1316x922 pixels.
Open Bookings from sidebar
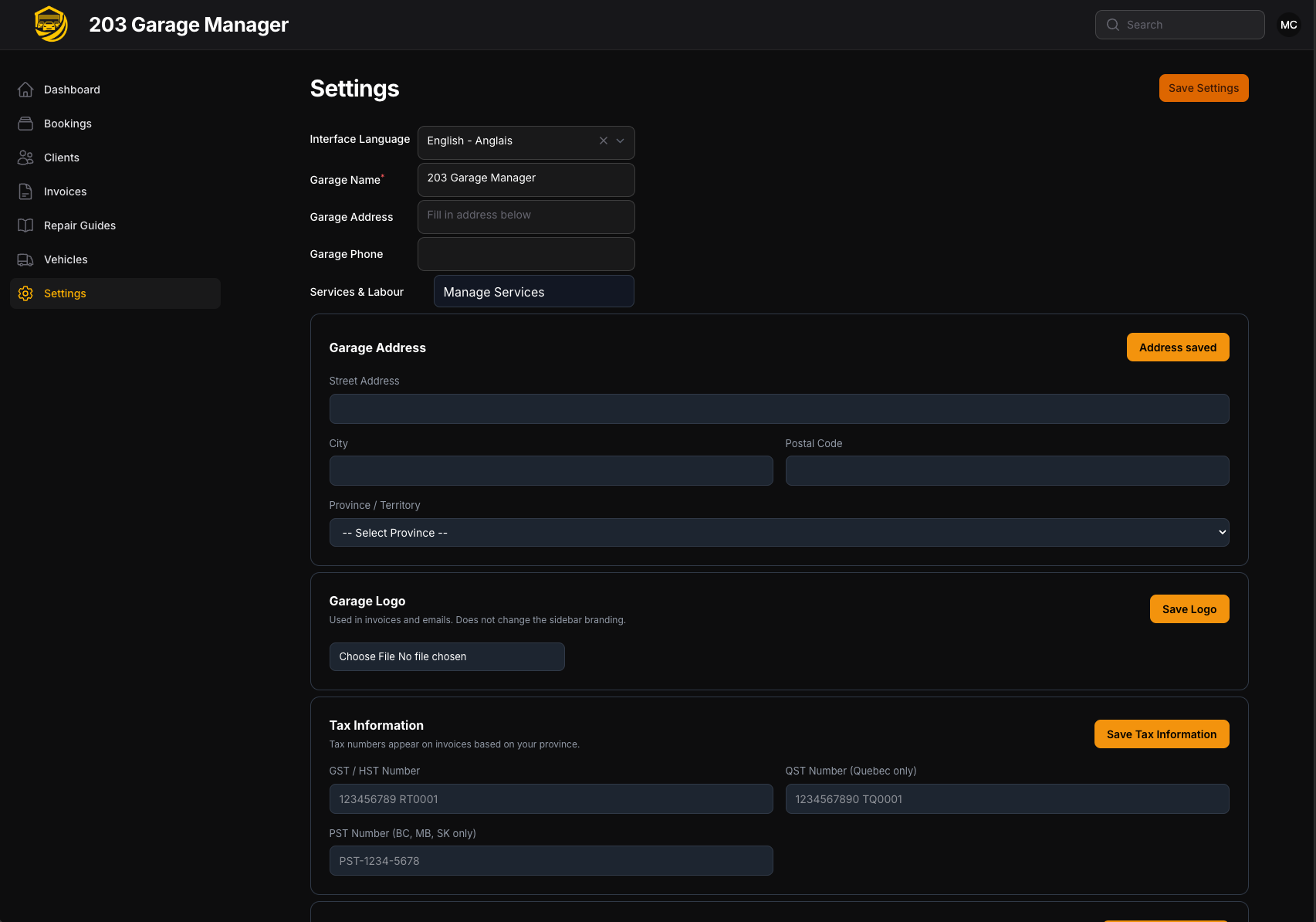tap(115, 124)
